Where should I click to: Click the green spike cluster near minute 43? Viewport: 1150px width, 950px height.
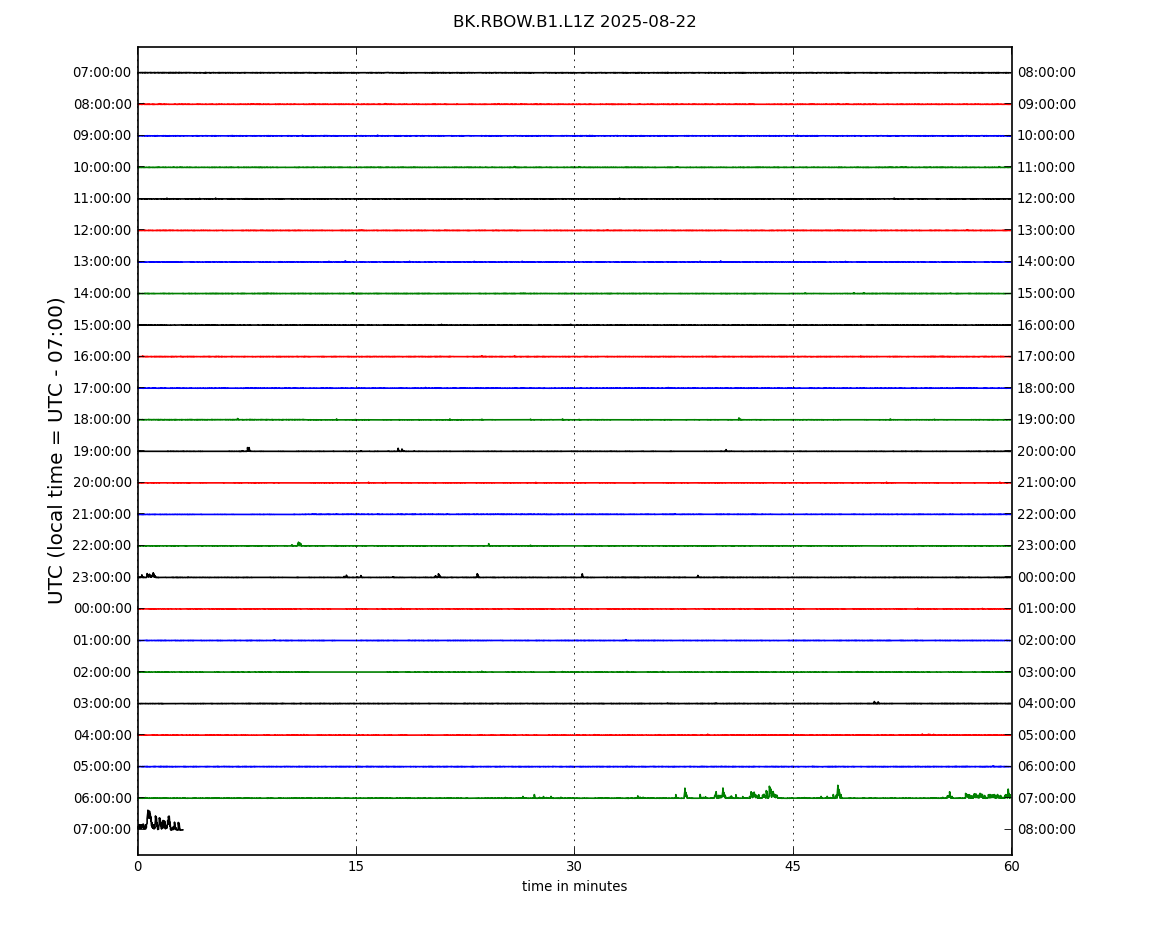click(x=764, y=793)
